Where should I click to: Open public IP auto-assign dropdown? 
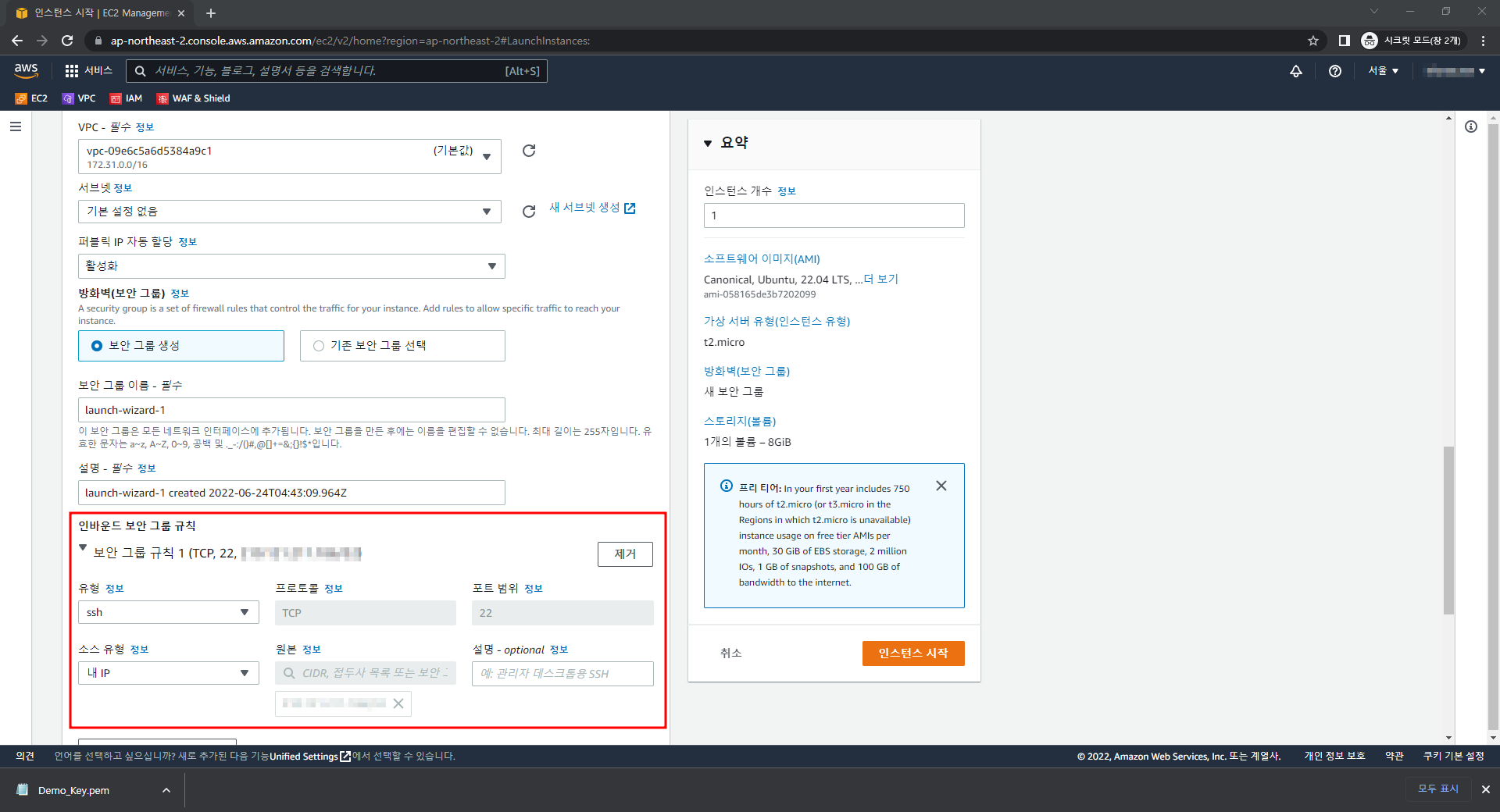pyautogui.click(x=291, y=266)
